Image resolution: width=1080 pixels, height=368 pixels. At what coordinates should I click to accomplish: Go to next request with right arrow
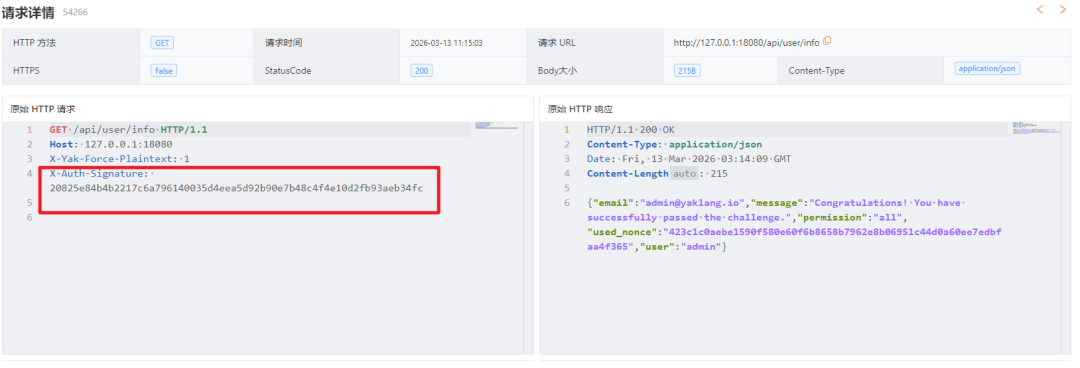pyautogui.click(x=1062, y=10)
